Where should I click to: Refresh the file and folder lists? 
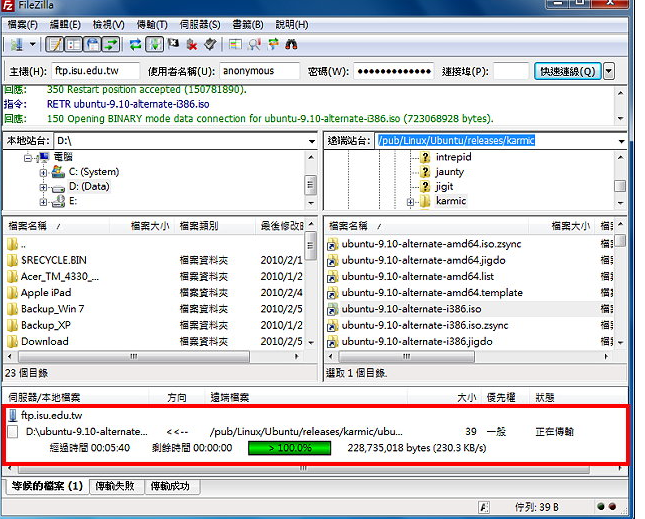click(135, 44)
